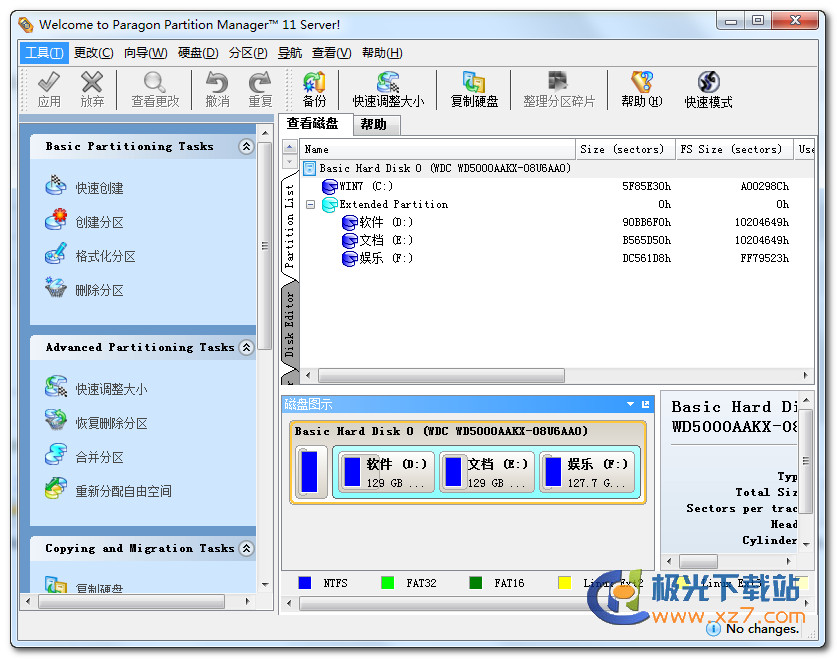Open the 导航 menu
Image resolution: width=837 pixels, height=659 pixels.
pyautogui.click(x=290, y=53)
